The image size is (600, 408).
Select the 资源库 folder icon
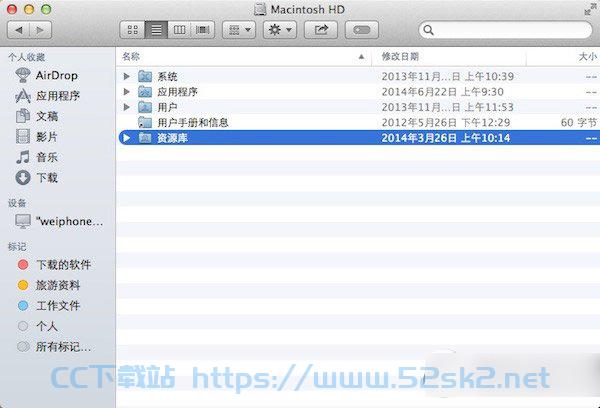tap(145, 137)
